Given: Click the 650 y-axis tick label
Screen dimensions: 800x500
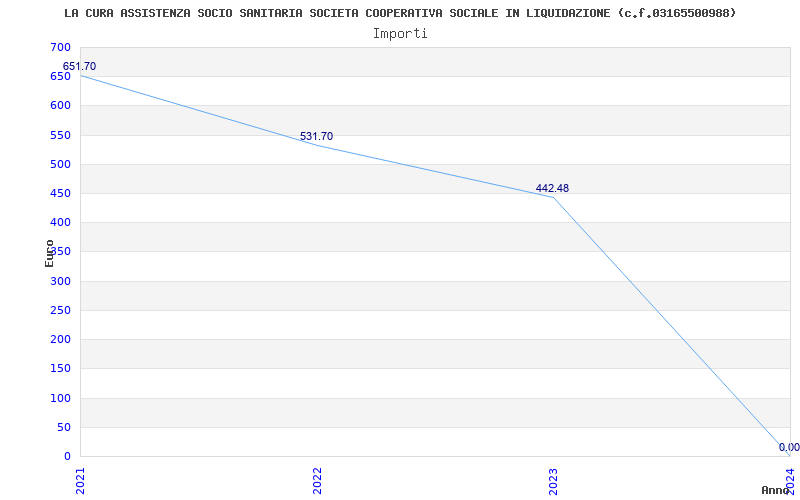Looking at the screenshot, I should [60, 77].
